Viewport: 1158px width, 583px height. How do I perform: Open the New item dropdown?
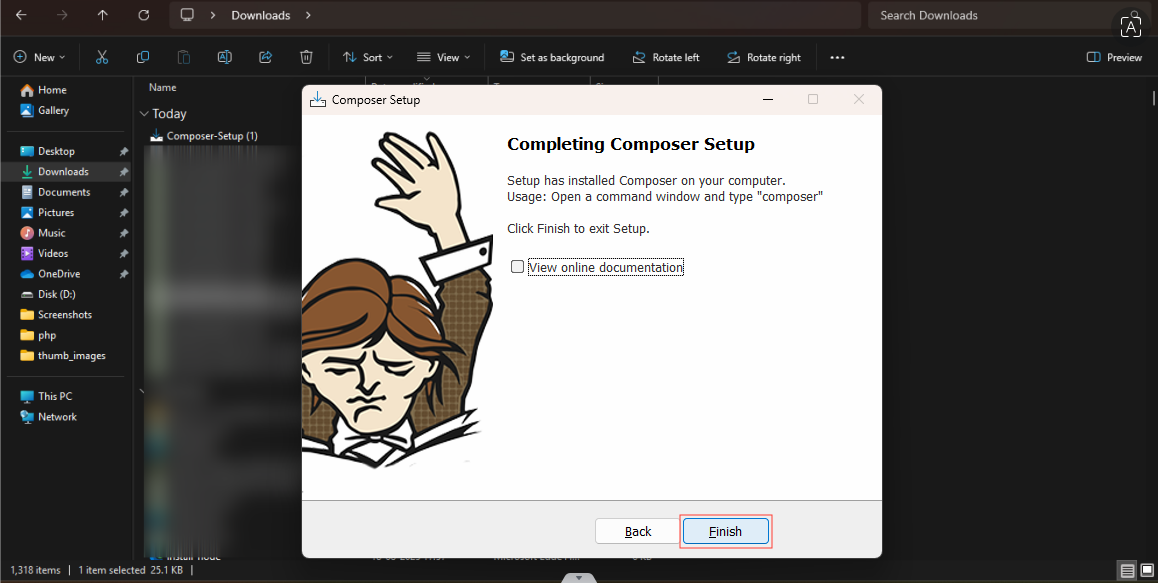coord(40,57)
